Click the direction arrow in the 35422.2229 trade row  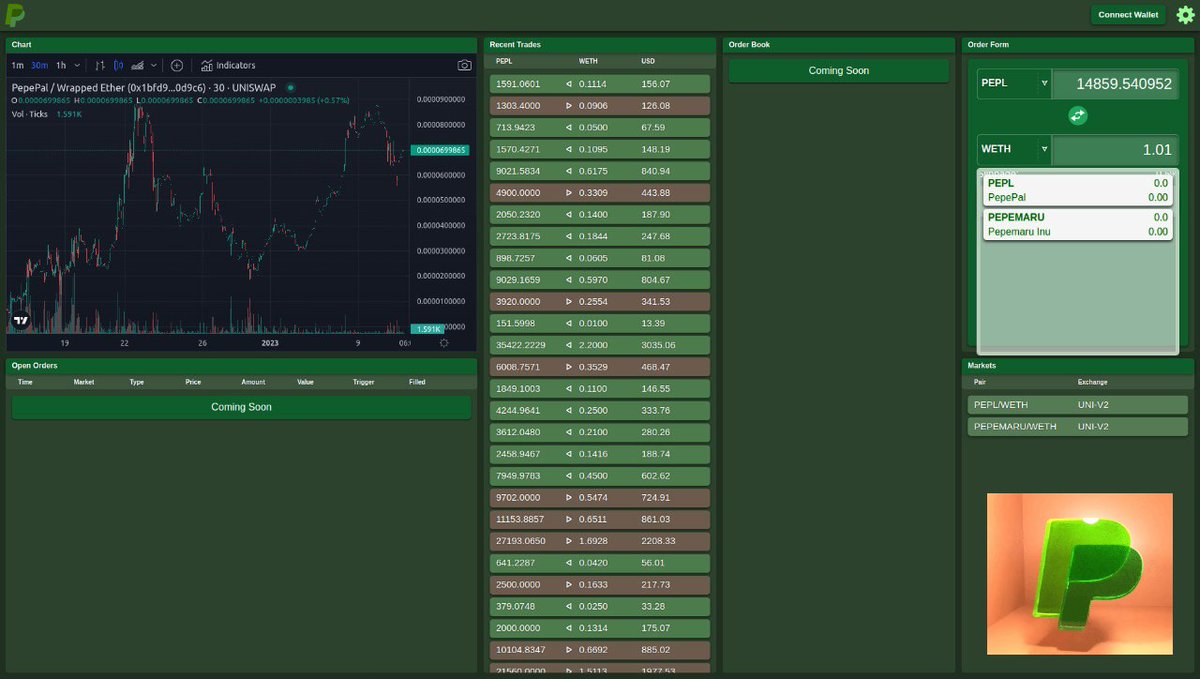pos(569,345)
